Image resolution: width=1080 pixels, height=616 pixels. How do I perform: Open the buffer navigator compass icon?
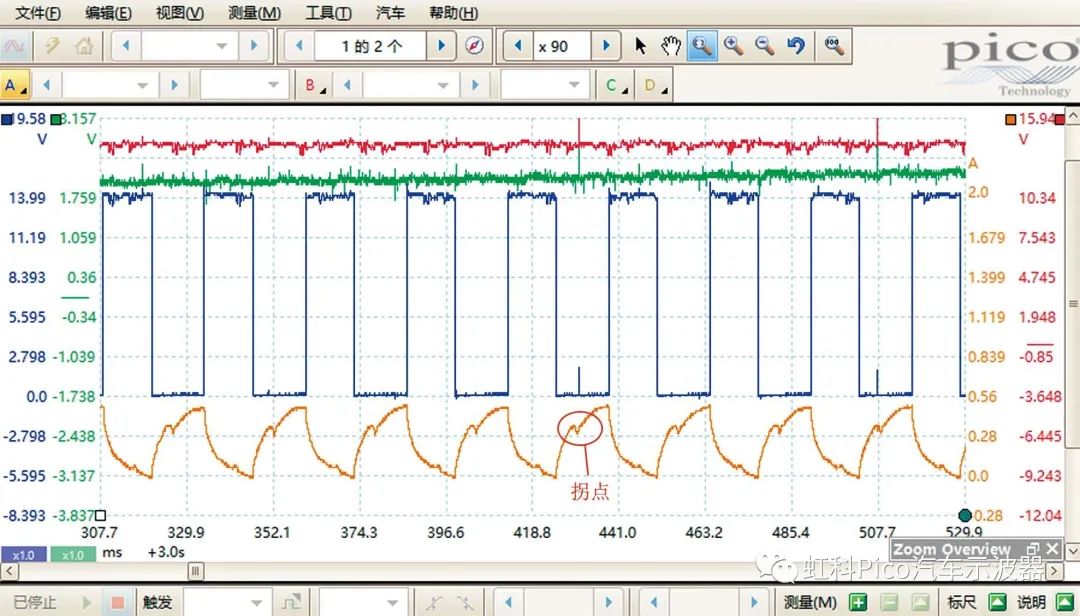pos(475,46)
